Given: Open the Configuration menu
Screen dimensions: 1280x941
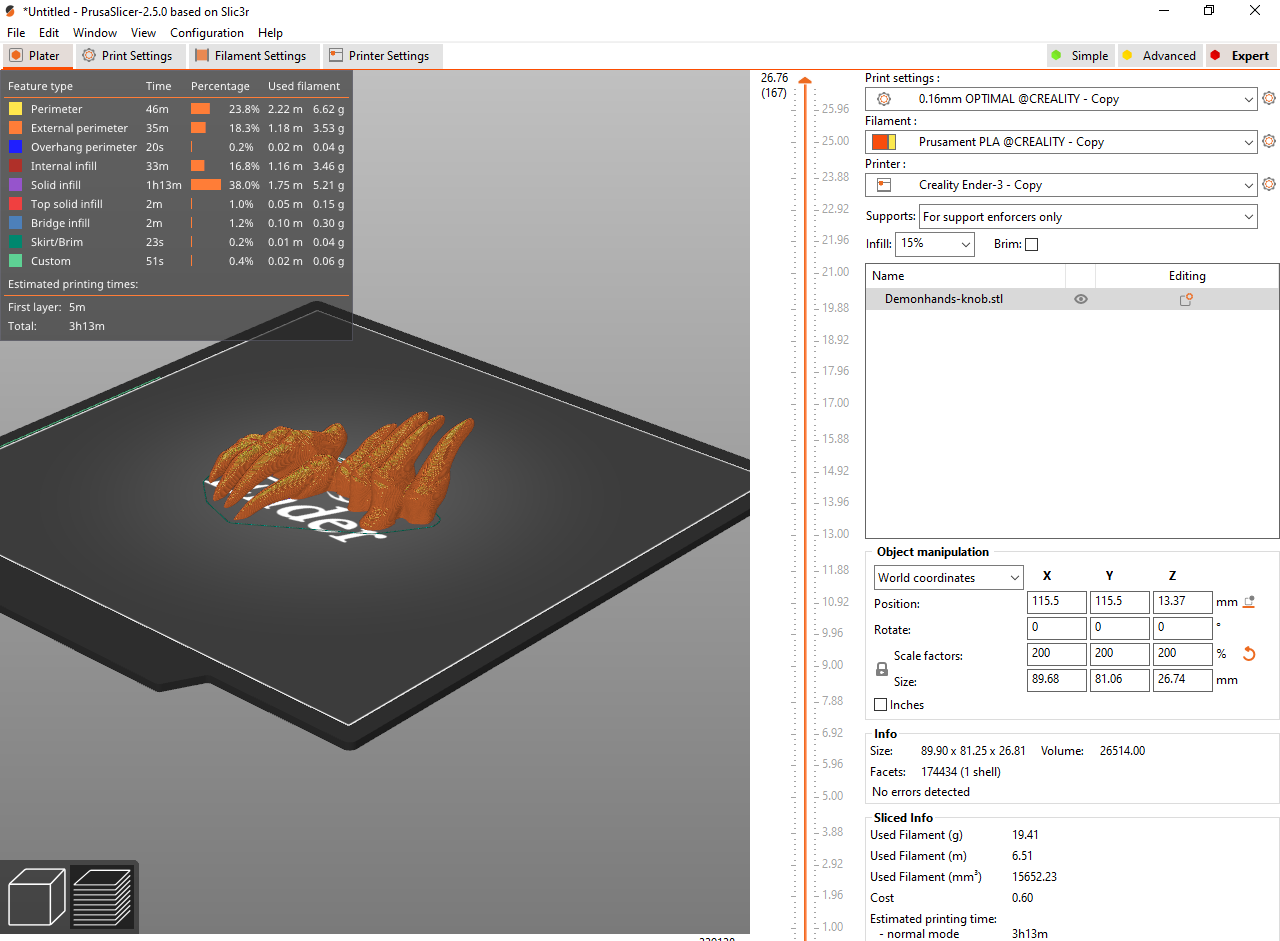Looking at the screenshot, I should (207, 33).
